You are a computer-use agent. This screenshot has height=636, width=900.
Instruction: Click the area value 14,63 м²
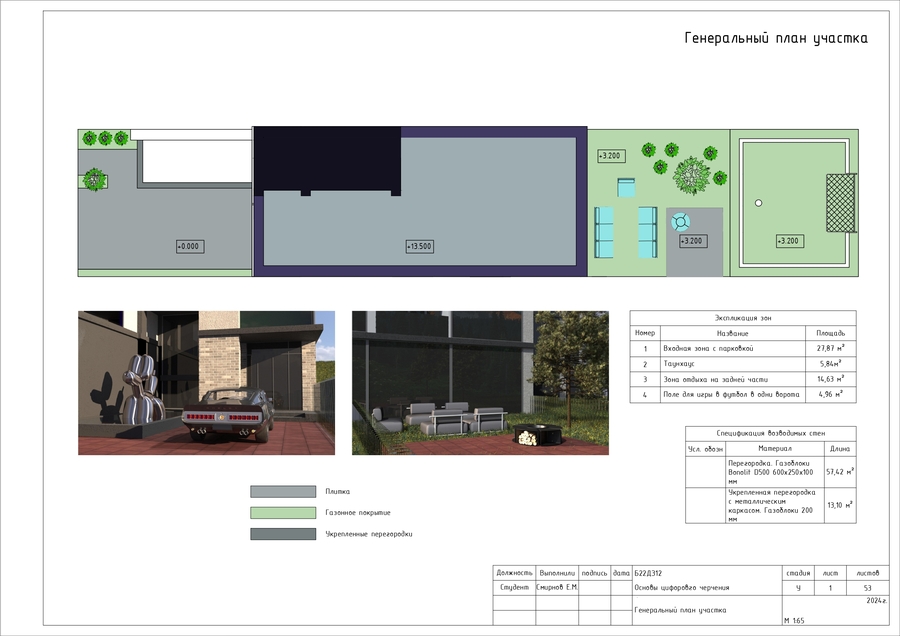click(x=831, y=379)
